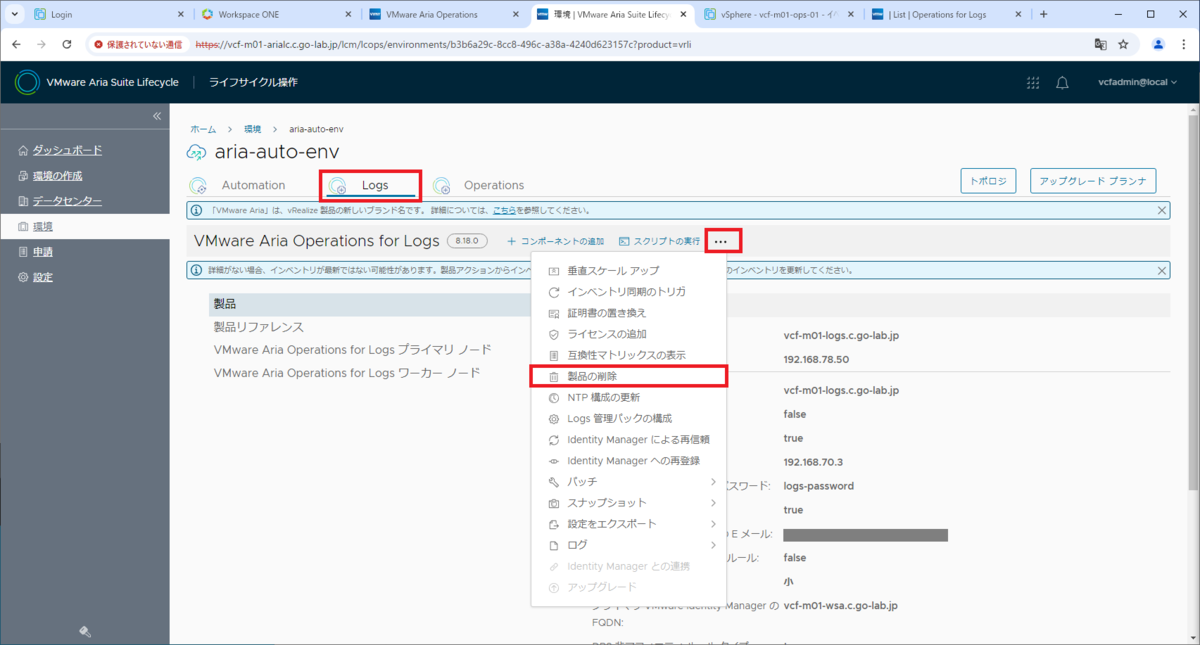This screenshot has height=645, width=1200.
Task: Bookmark this page with the star icon
Action: 1123,44
